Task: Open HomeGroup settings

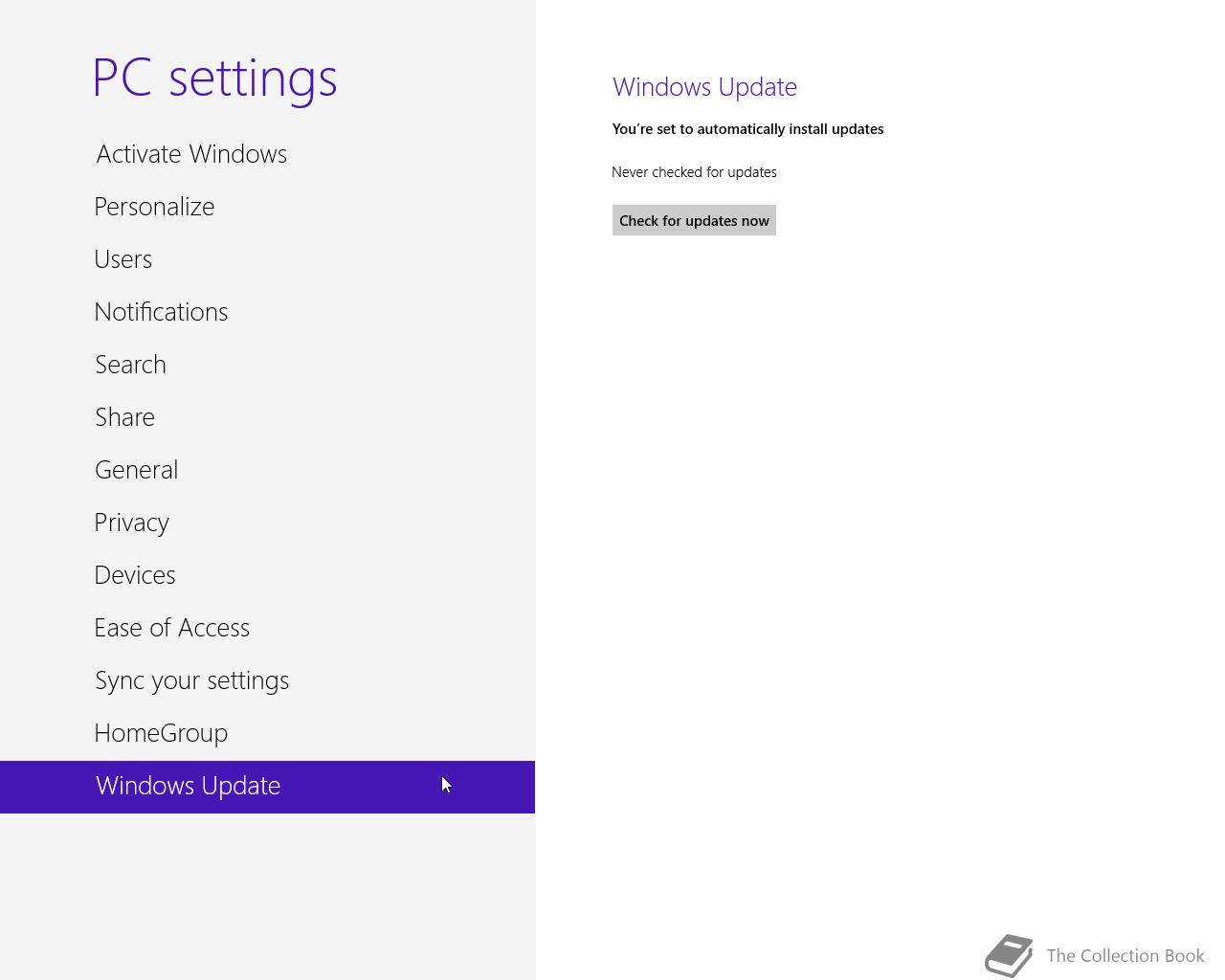Action: tap(267, 734)
